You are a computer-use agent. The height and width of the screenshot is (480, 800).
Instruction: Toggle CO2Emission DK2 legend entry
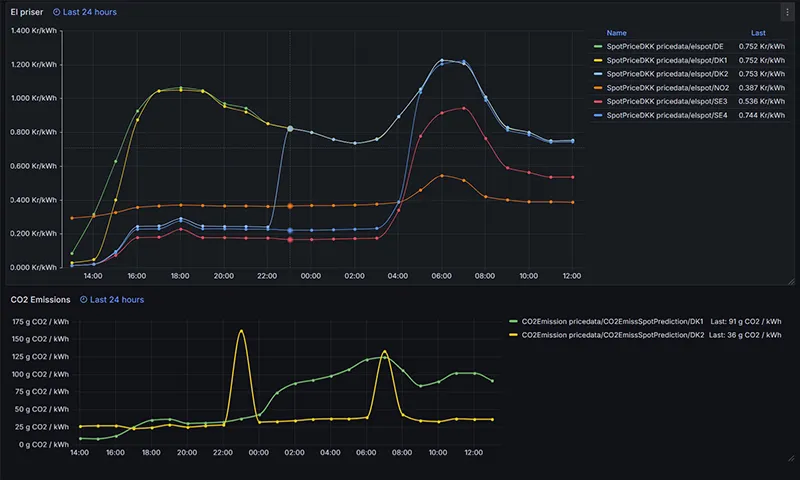(x=613, y=335)
